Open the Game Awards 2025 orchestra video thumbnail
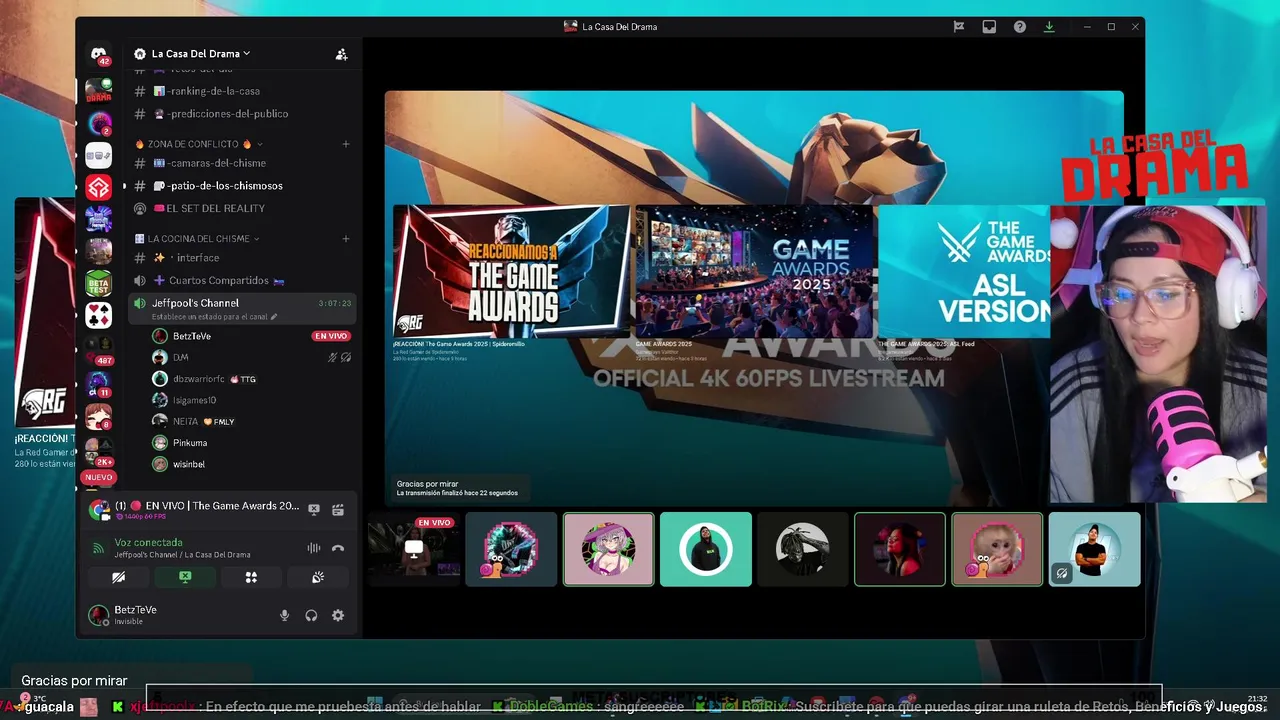The height and width of the screenshot is (720, 1280). pos(755,272)
